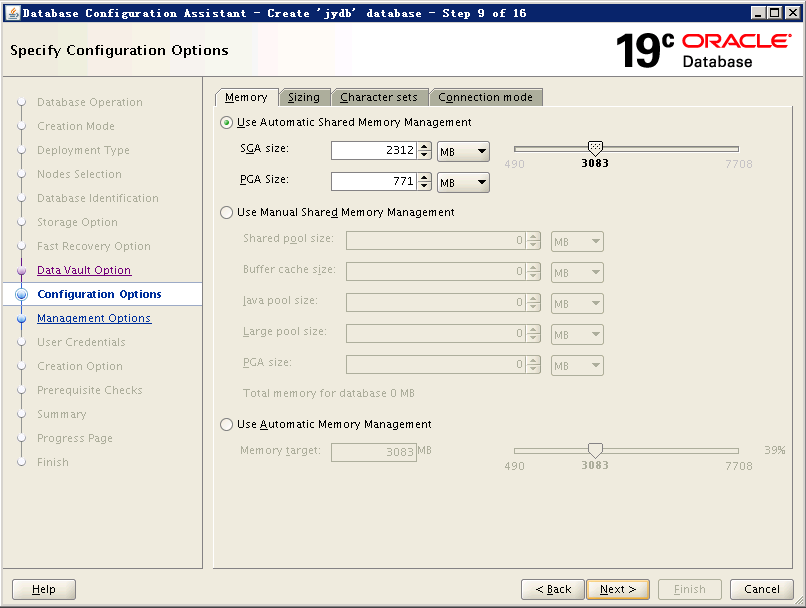Image resolution: width=806 pixels, height=608 pixels.
Task: Click the Buffer cache size spinner
Action: click(x=534, y=271)
